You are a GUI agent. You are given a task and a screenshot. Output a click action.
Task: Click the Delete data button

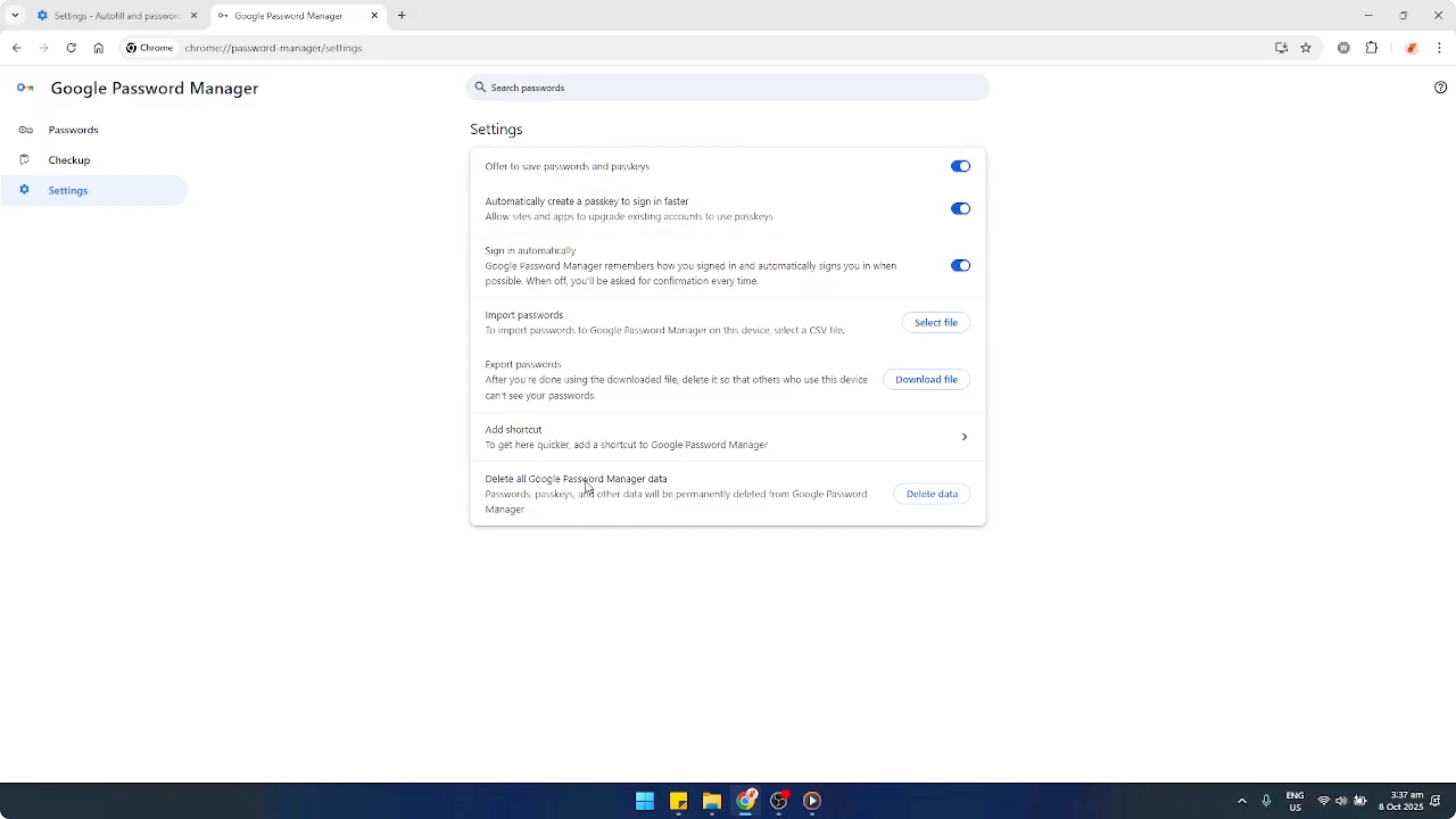pos(932,494)
